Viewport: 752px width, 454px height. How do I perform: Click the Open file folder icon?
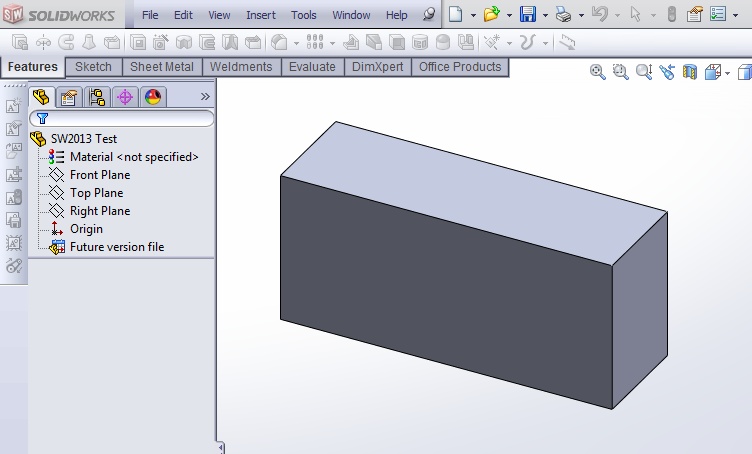point(491,14)
